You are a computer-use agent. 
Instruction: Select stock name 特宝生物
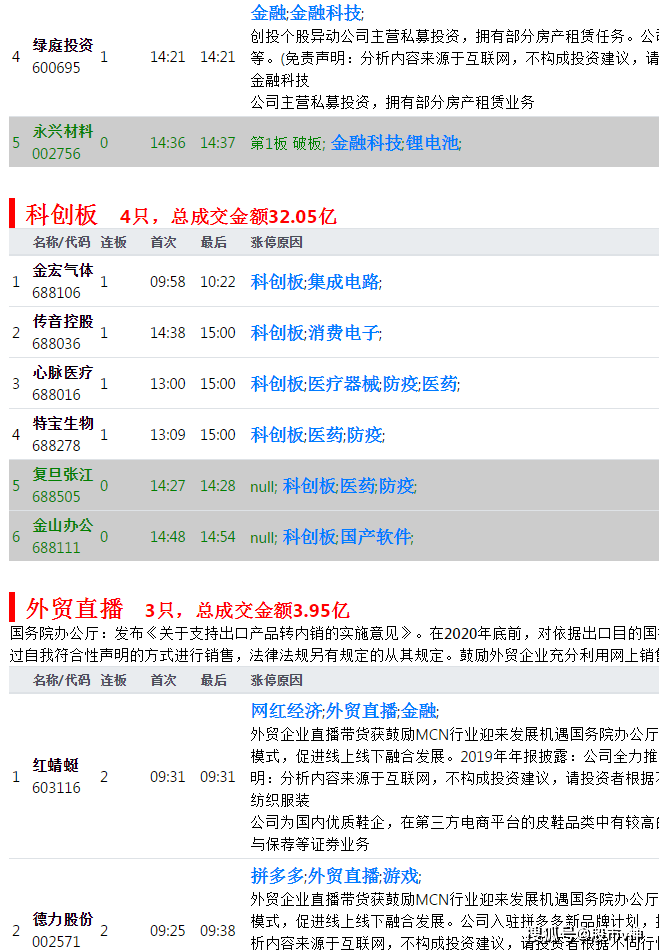[63, 423]
